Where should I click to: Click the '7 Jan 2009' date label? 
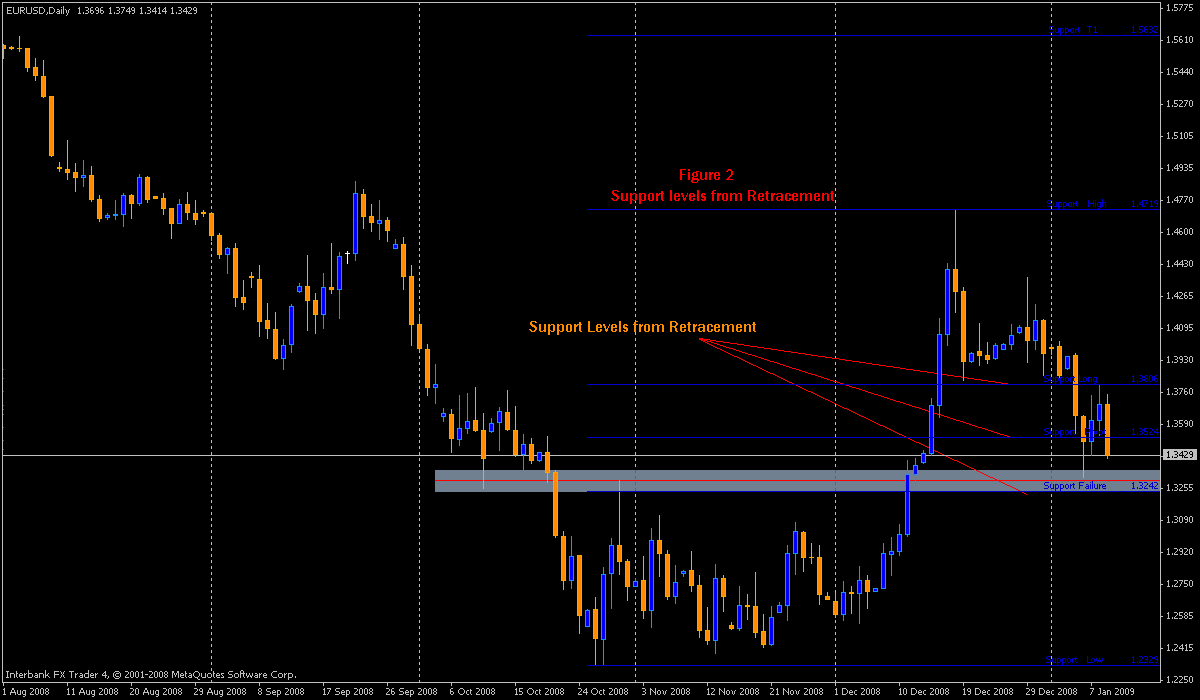1114,692
